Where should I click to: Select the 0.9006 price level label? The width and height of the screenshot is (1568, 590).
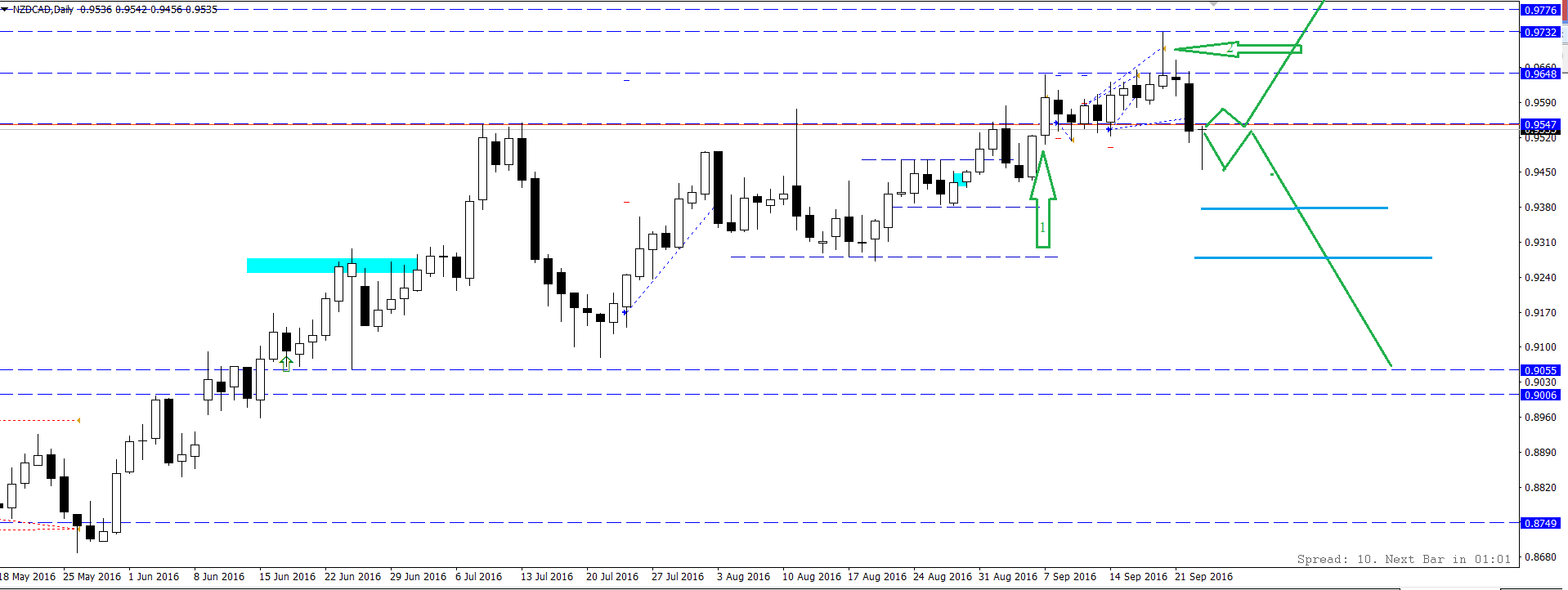click(1541, 395)
